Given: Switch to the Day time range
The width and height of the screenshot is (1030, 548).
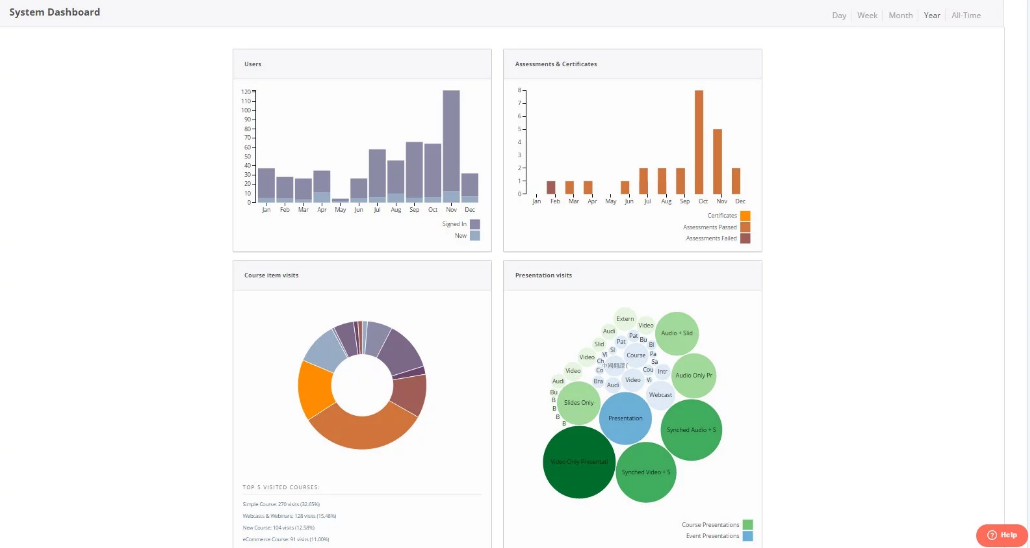Looking at the screenshot, I should coord(839,15).
